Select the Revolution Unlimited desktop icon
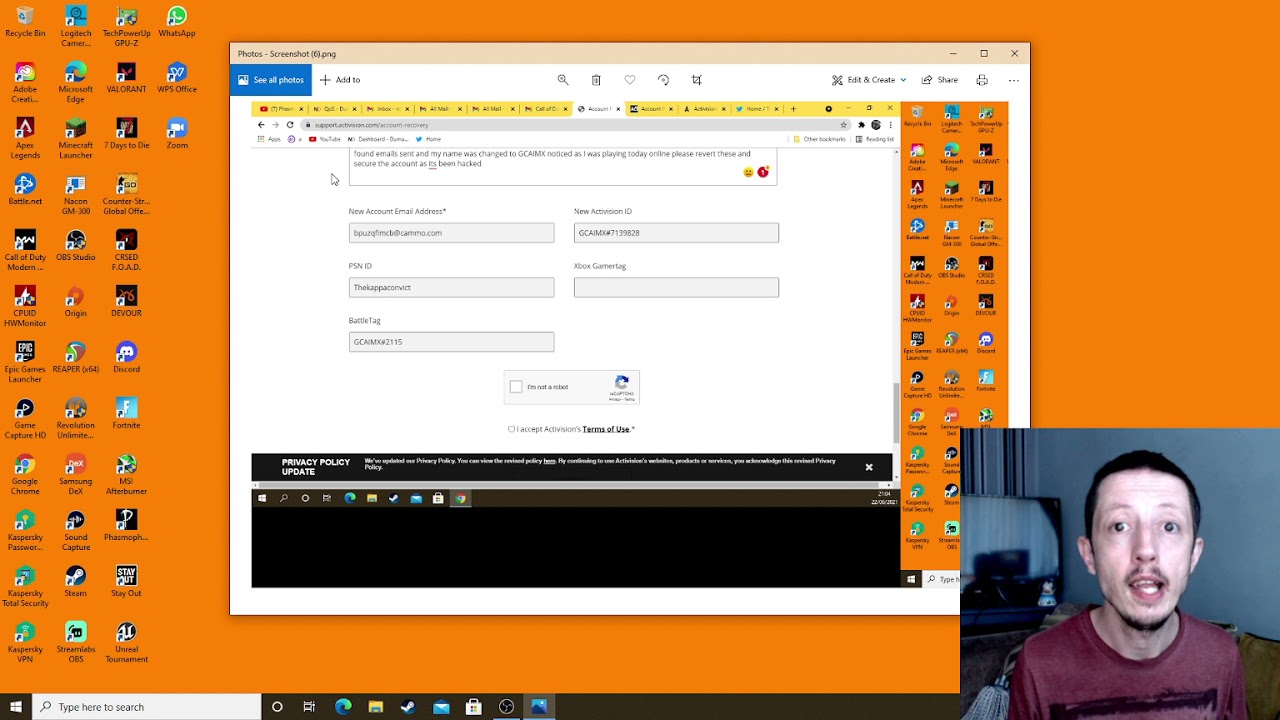Screen dimensions: 1280x720 pos(76,419)
